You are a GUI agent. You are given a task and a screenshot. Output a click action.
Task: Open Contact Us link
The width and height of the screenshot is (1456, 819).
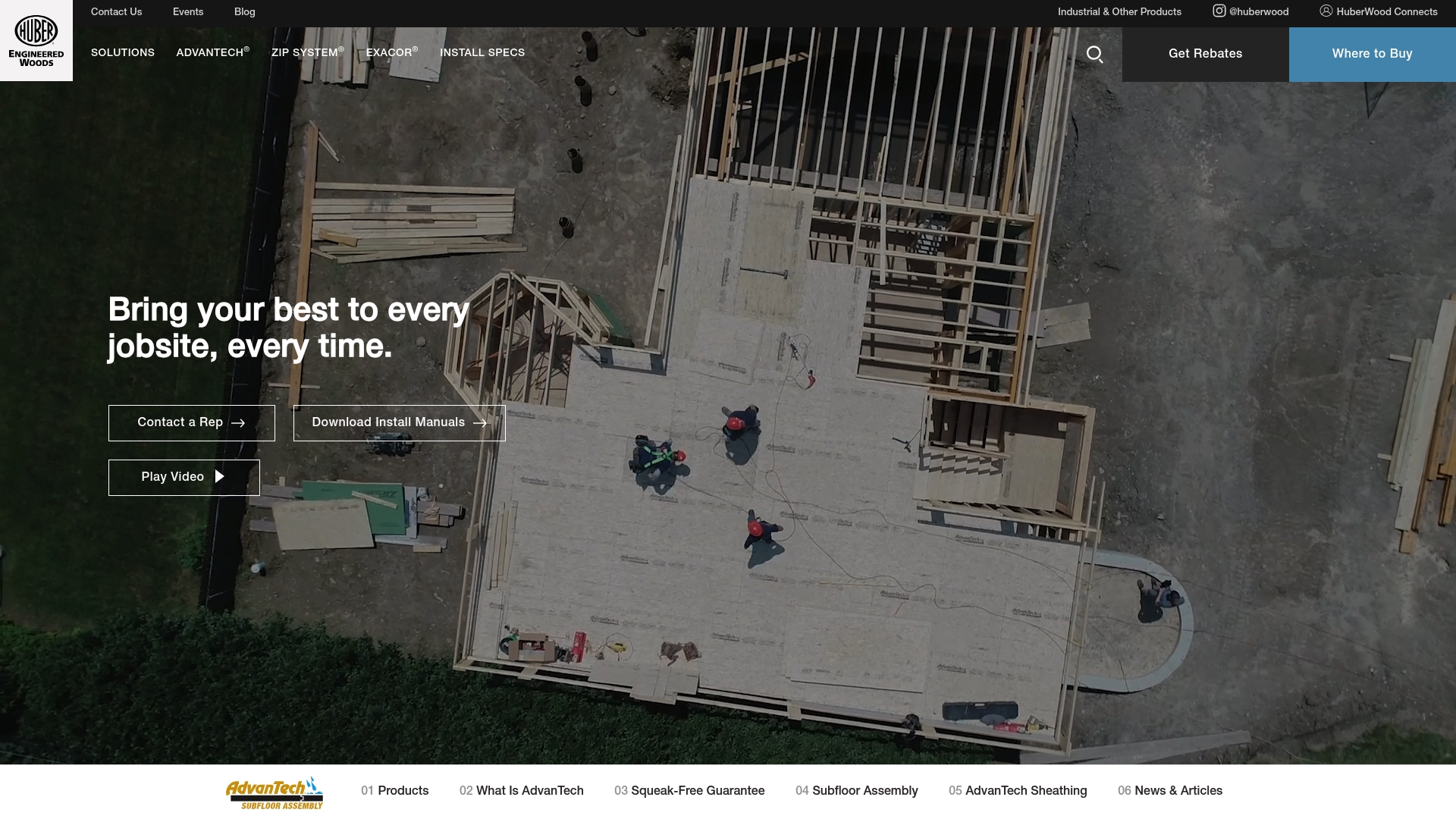tap(116, 11)
